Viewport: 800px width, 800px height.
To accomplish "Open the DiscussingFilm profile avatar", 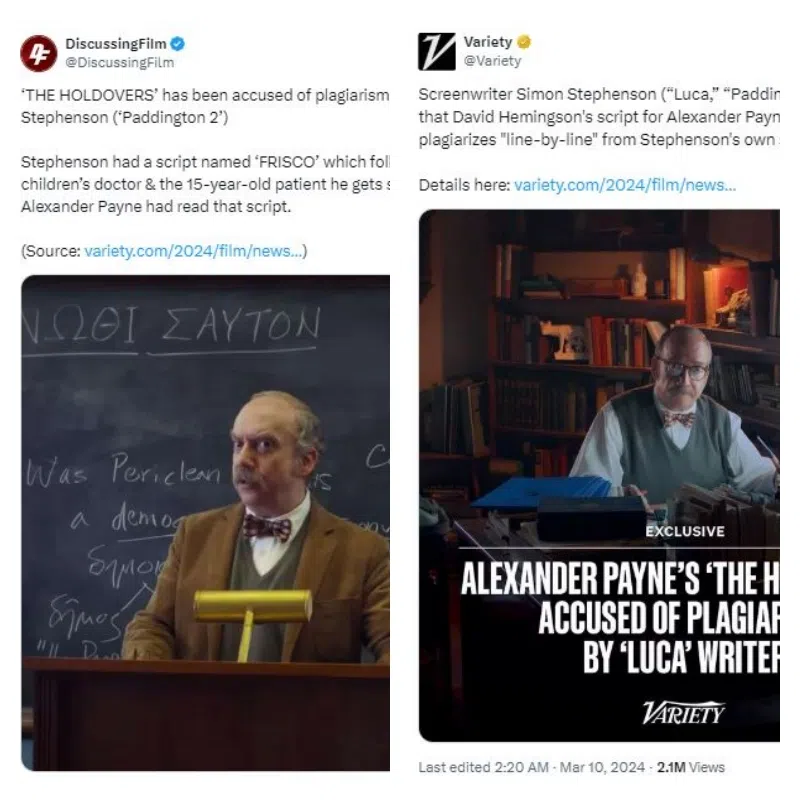I will point(39,54).
